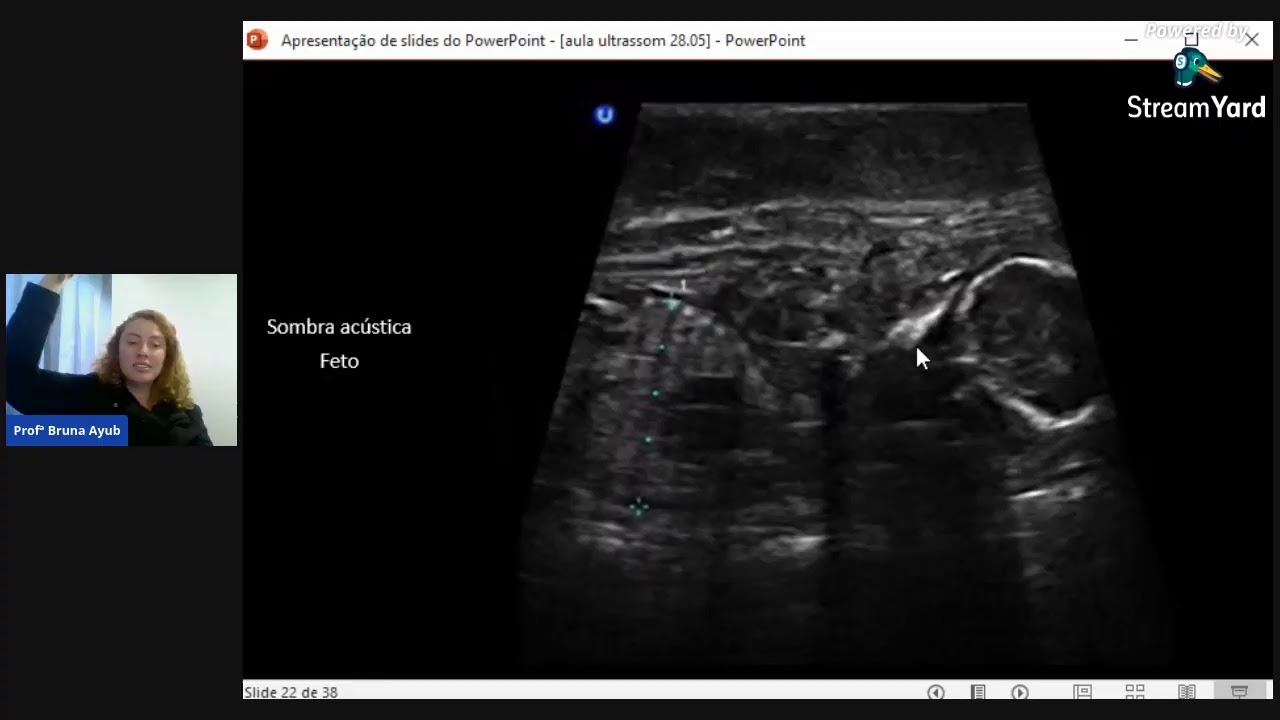Viewport: 1280px width, 720px height.
Task: Click the presenter webcam video thumbnail
Action: tap(122, 360)
